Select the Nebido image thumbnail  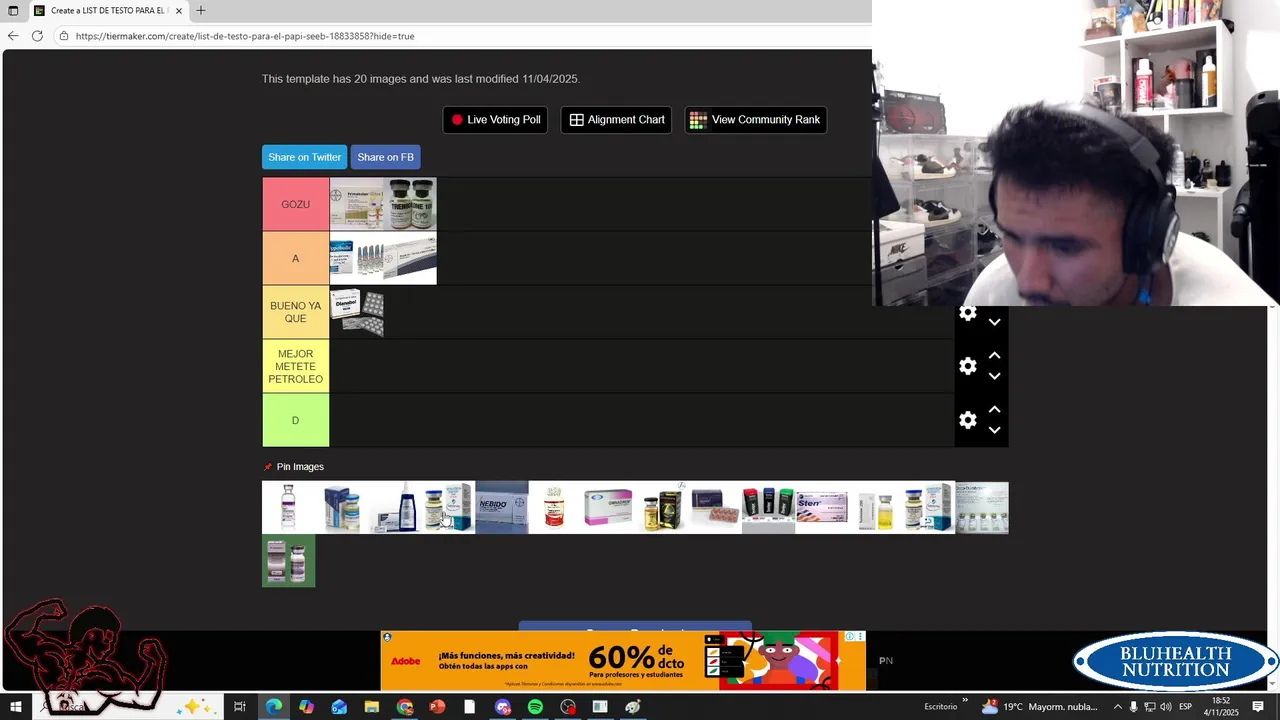501,507
